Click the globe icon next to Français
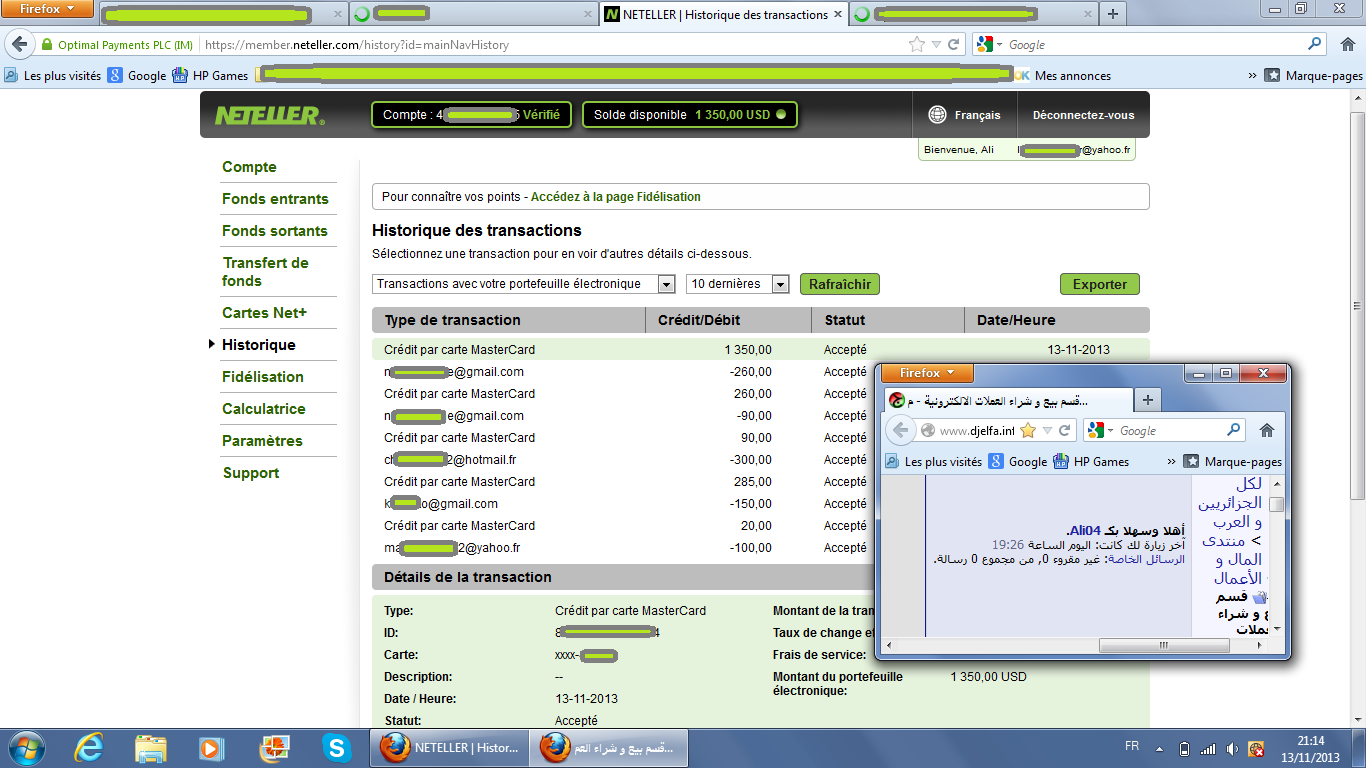The image size is (1366, 768). coord(937,115)
